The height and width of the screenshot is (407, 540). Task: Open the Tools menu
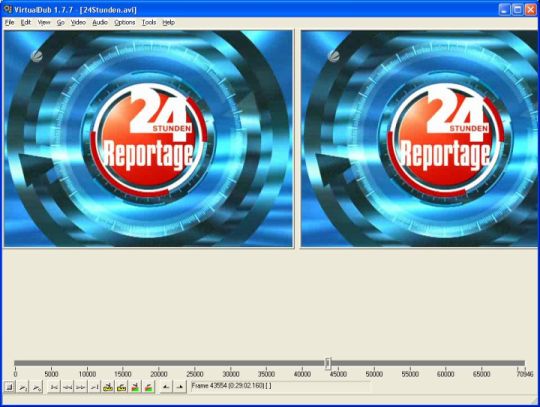[x=149, y=22]
